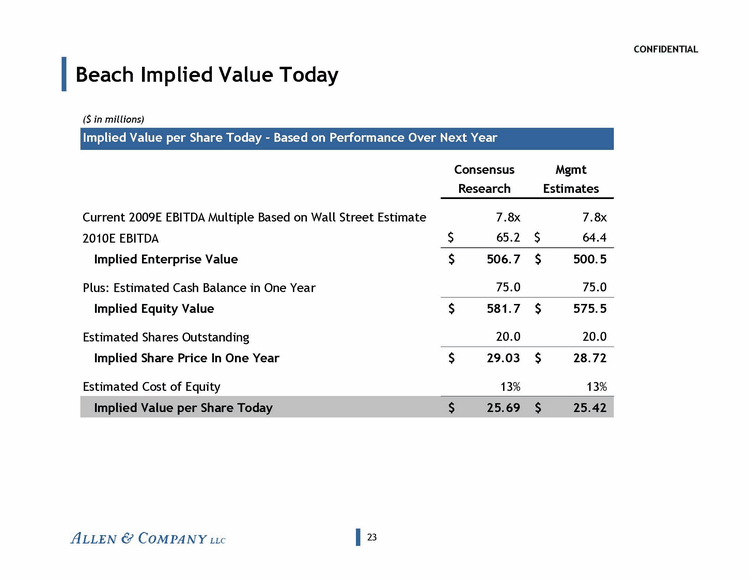The image size is (750, 580).
Task: Select the 29.03 implied share price value
Action: tap(493, 358)
